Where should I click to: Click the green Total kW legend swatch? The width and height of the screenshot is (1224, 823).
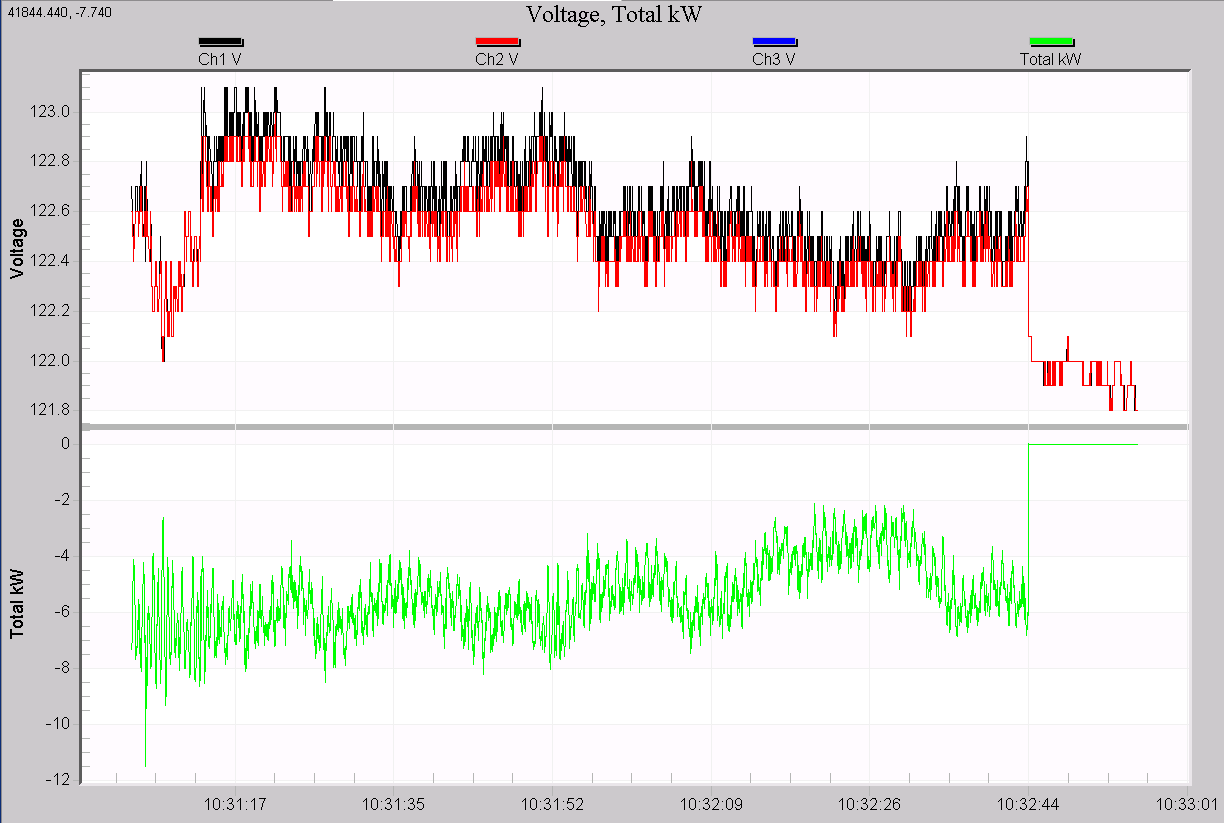coord(1051,41)
